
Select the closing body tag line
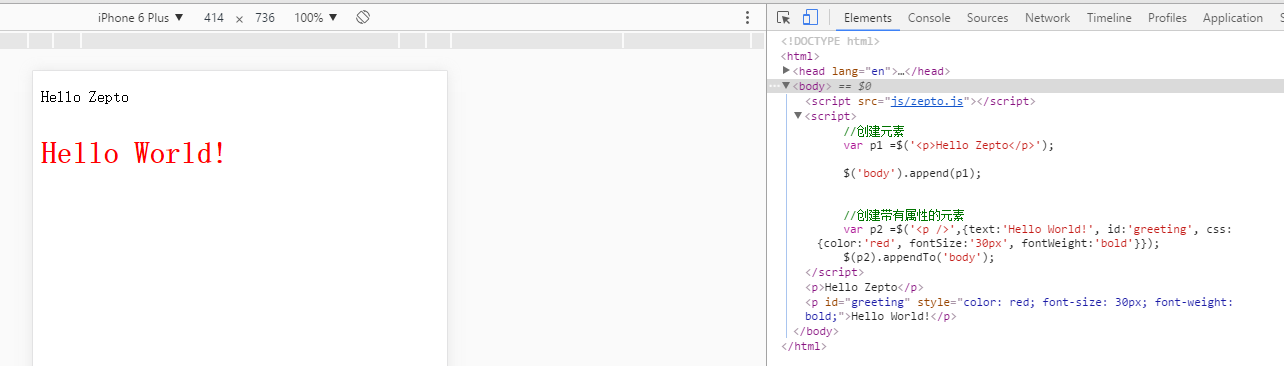[815, 331]
